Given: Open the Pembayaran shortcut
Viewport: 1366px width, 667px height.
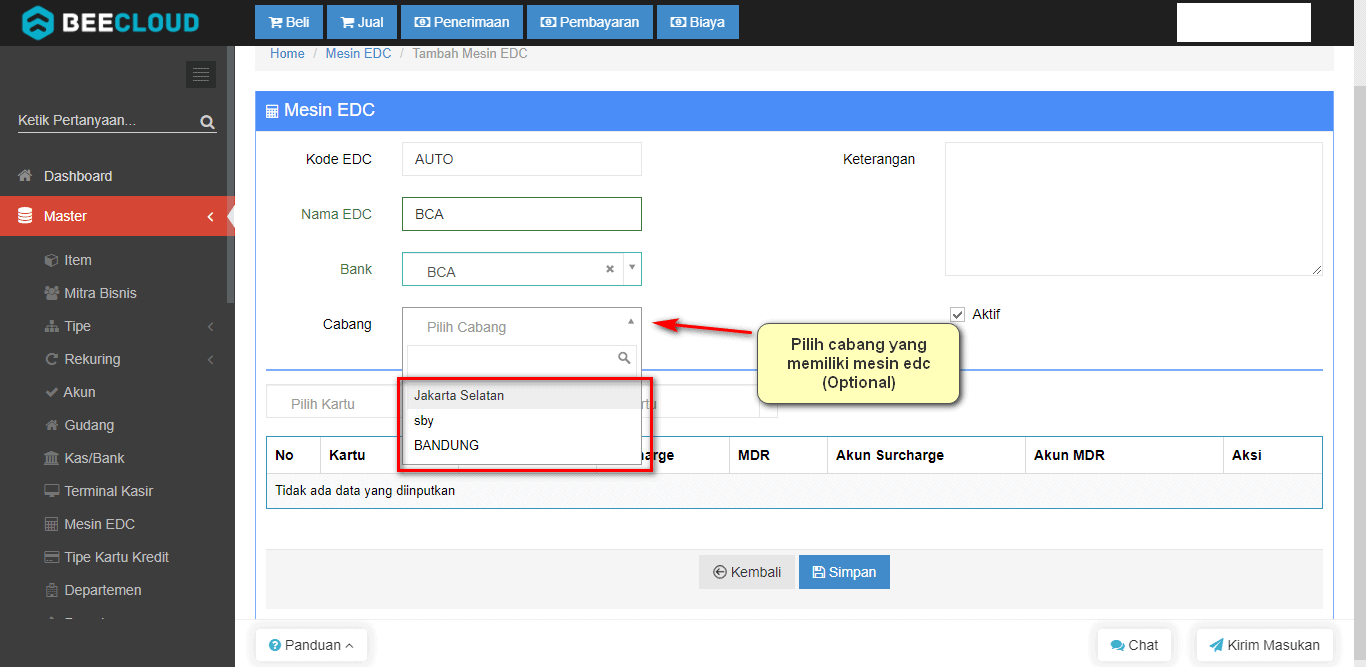Looking at the screenshot, I should pos(590,22).
